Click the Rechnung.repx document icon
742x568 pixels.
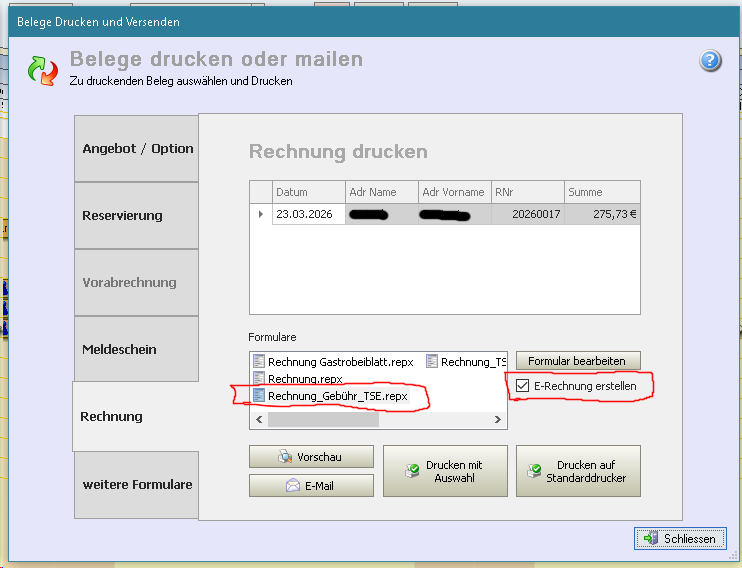tap(259, 379)
